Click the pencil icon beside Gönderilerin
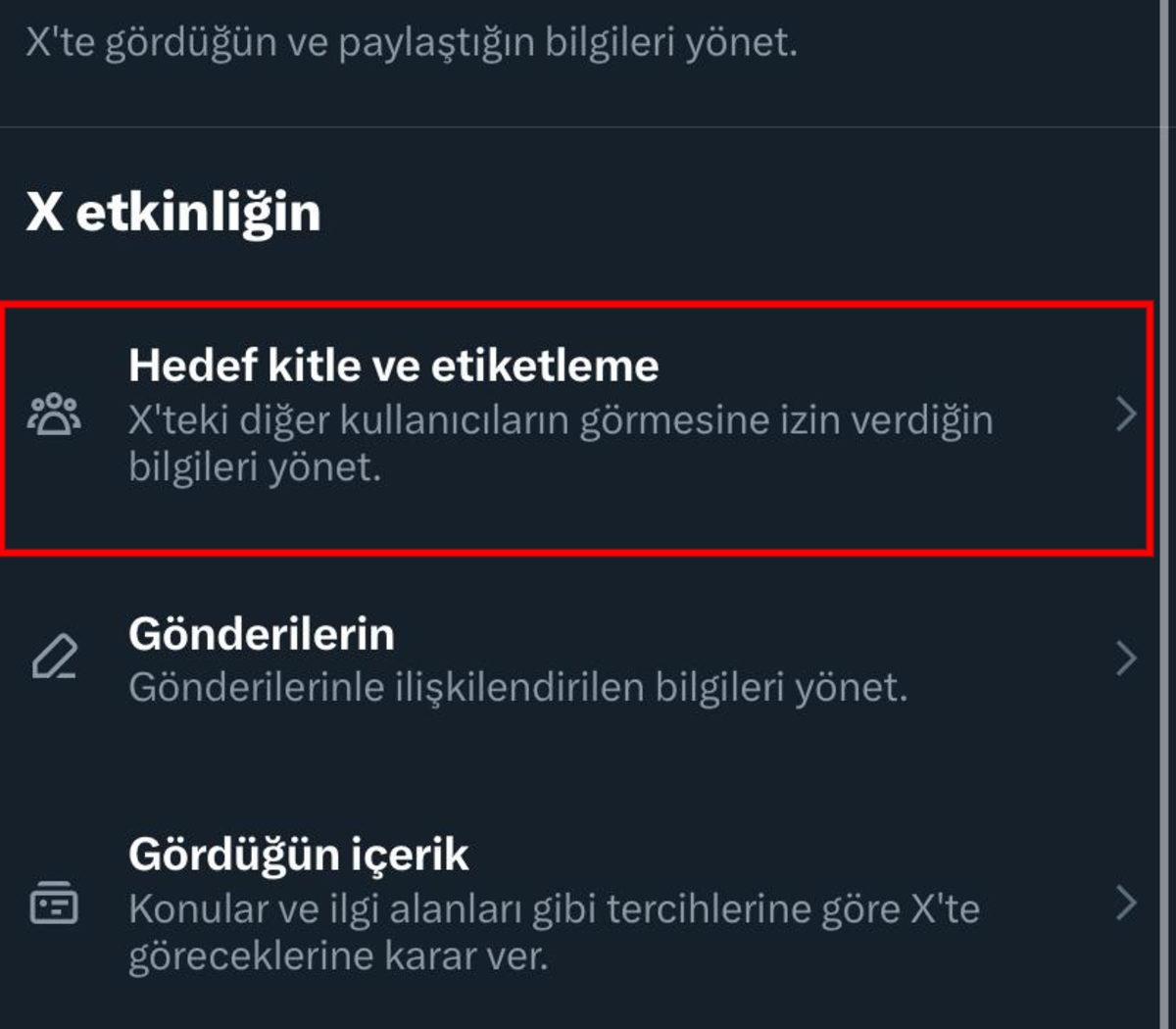The width and height of the screenshot is (1176, 1029). pyautogui.click(x=55, y=658)
